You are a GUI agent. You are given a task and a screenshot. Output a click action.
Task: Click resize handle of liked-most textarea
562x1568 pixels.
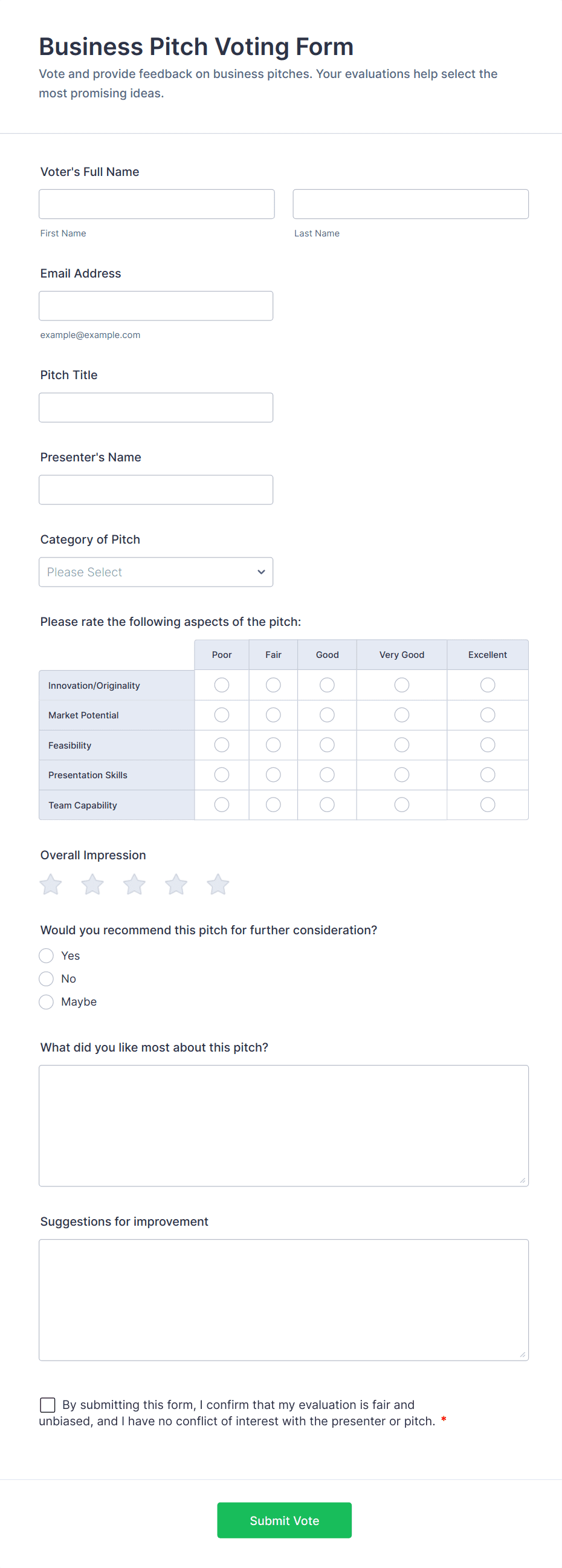(x=523, y=1180)
